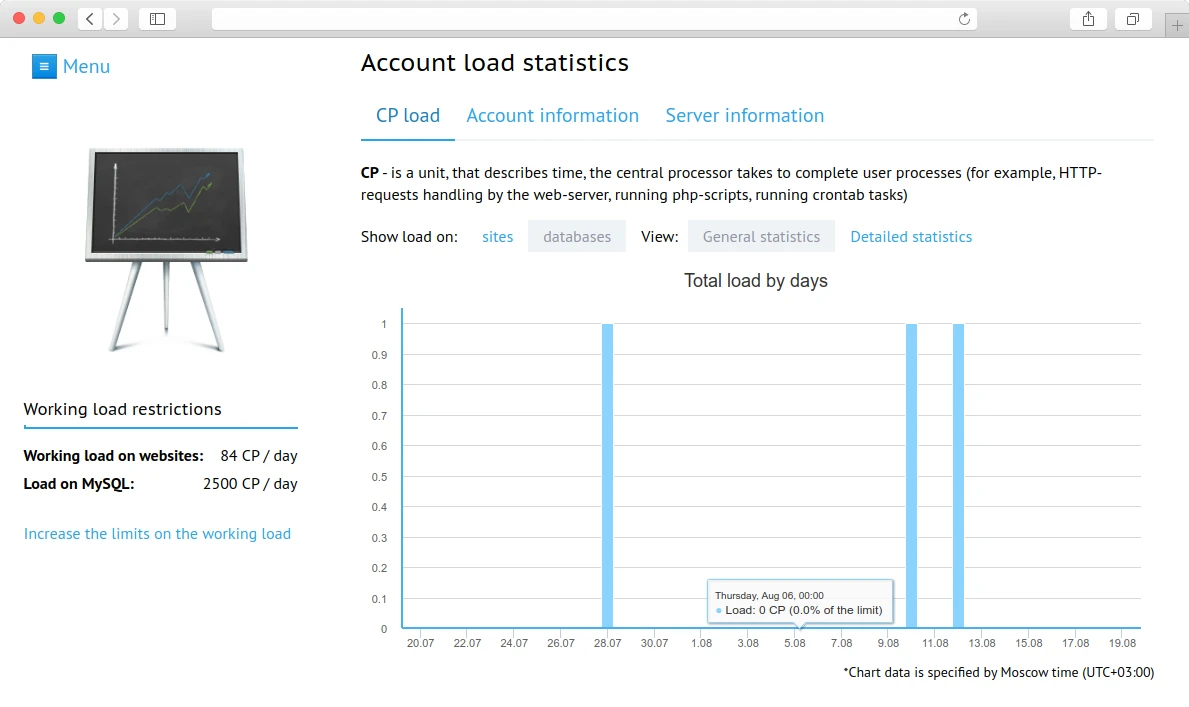1189x707 pixels.
Task: Click the chart tooltip for Thursday Aug 06
Action: point(798,602)
